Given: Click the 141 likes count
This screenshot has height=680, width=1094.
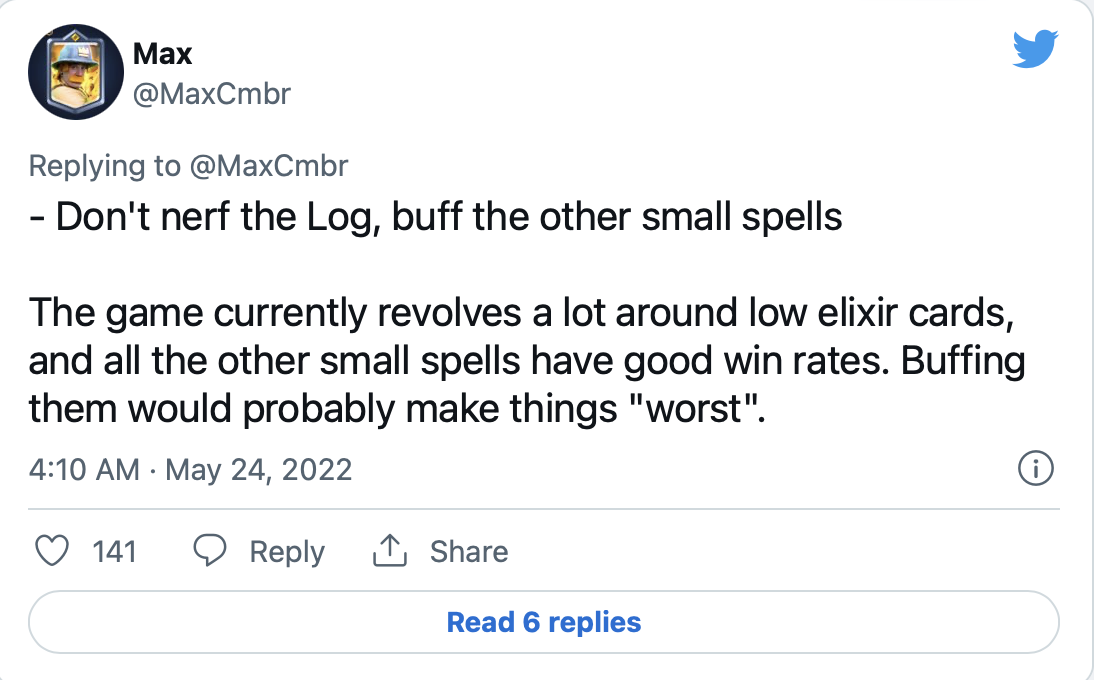Looking at the screenshot, I should pyautogui.click(x=114, y=552).
